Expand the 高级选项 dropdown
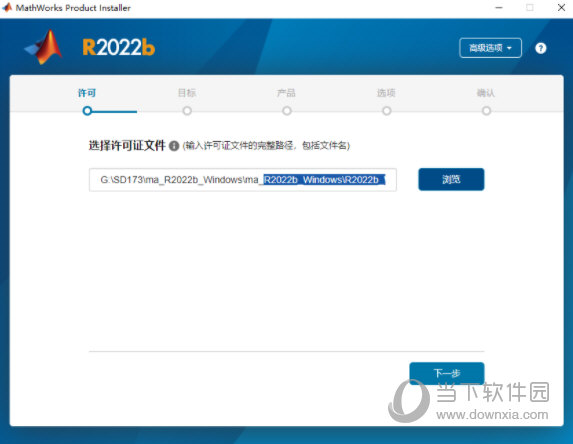The image size is (573, 444). tap(490, 48)
